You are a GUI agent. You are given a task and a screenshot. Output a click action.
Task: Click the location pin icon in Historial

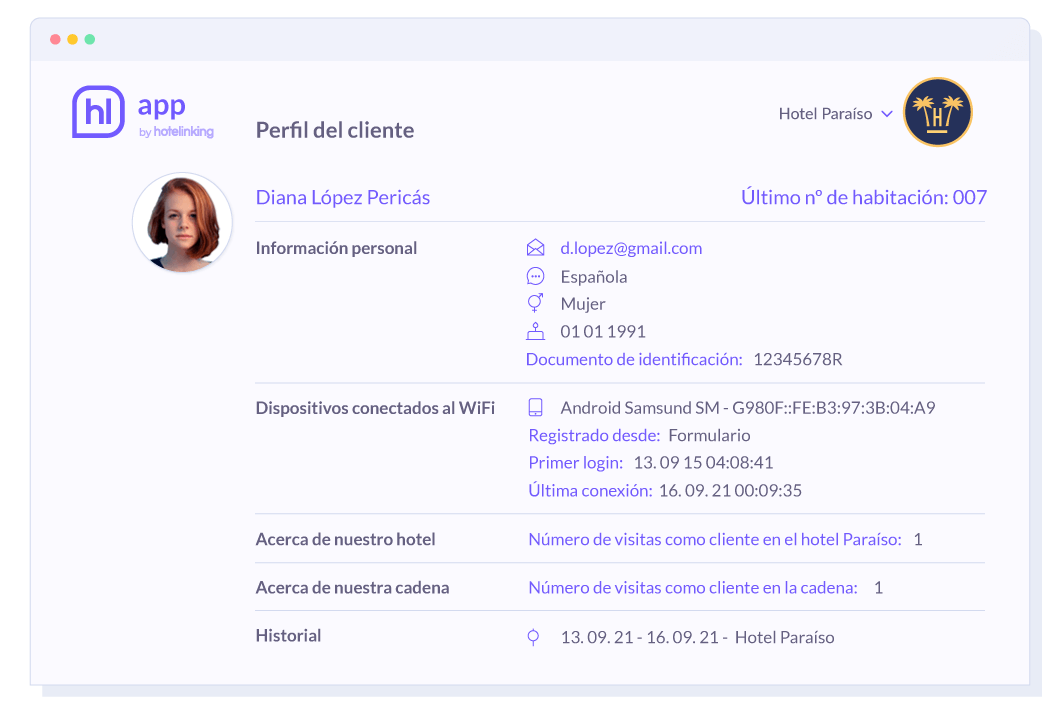[x=533, y=637]
